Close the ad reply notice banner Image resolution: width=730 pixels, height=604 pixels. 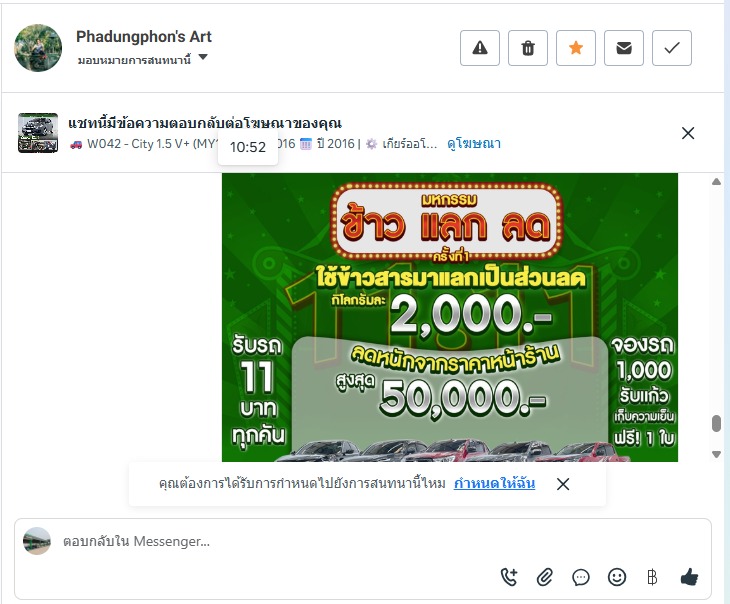(x=688, y=133)
